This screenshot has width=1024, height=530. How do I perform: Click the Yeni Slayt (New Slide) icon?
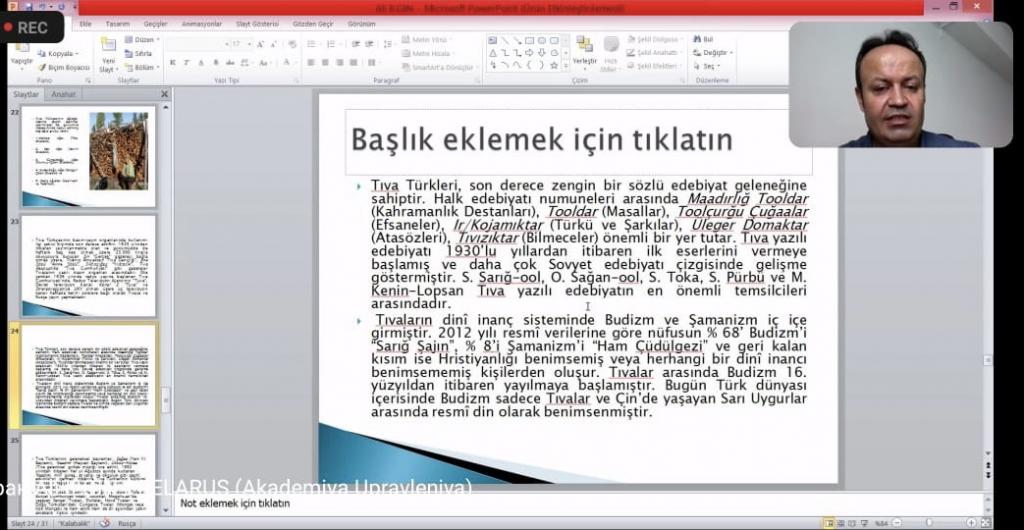(x=108, y=48)
